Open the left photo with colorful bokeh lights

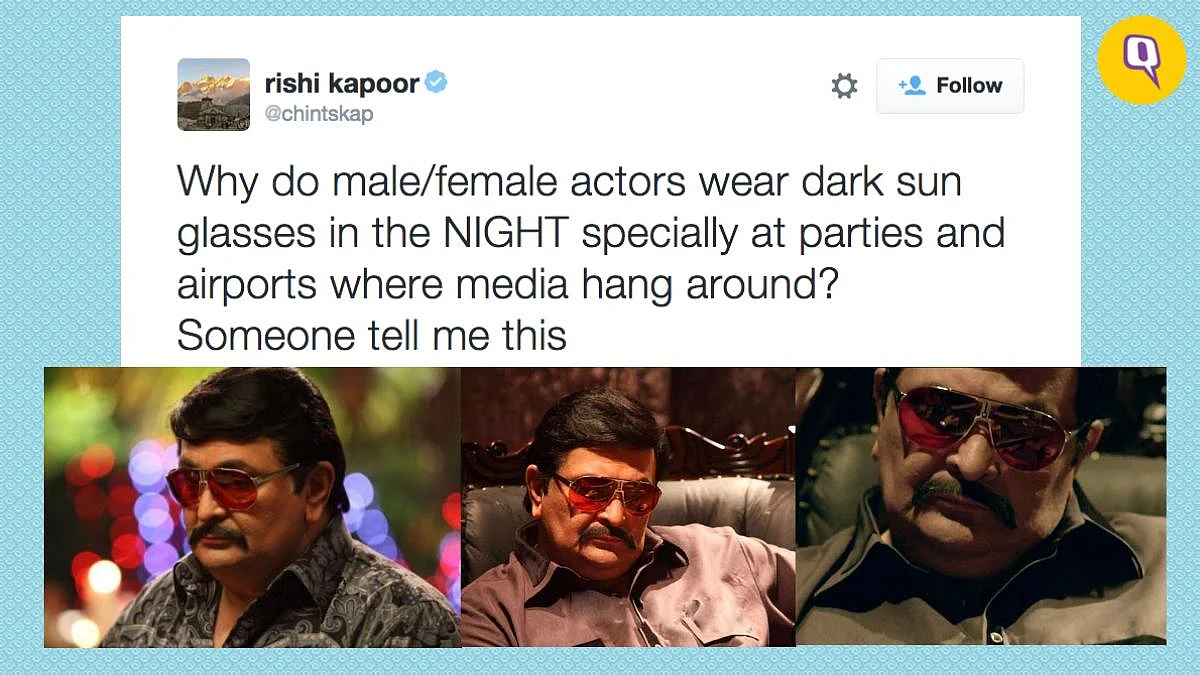252,508
